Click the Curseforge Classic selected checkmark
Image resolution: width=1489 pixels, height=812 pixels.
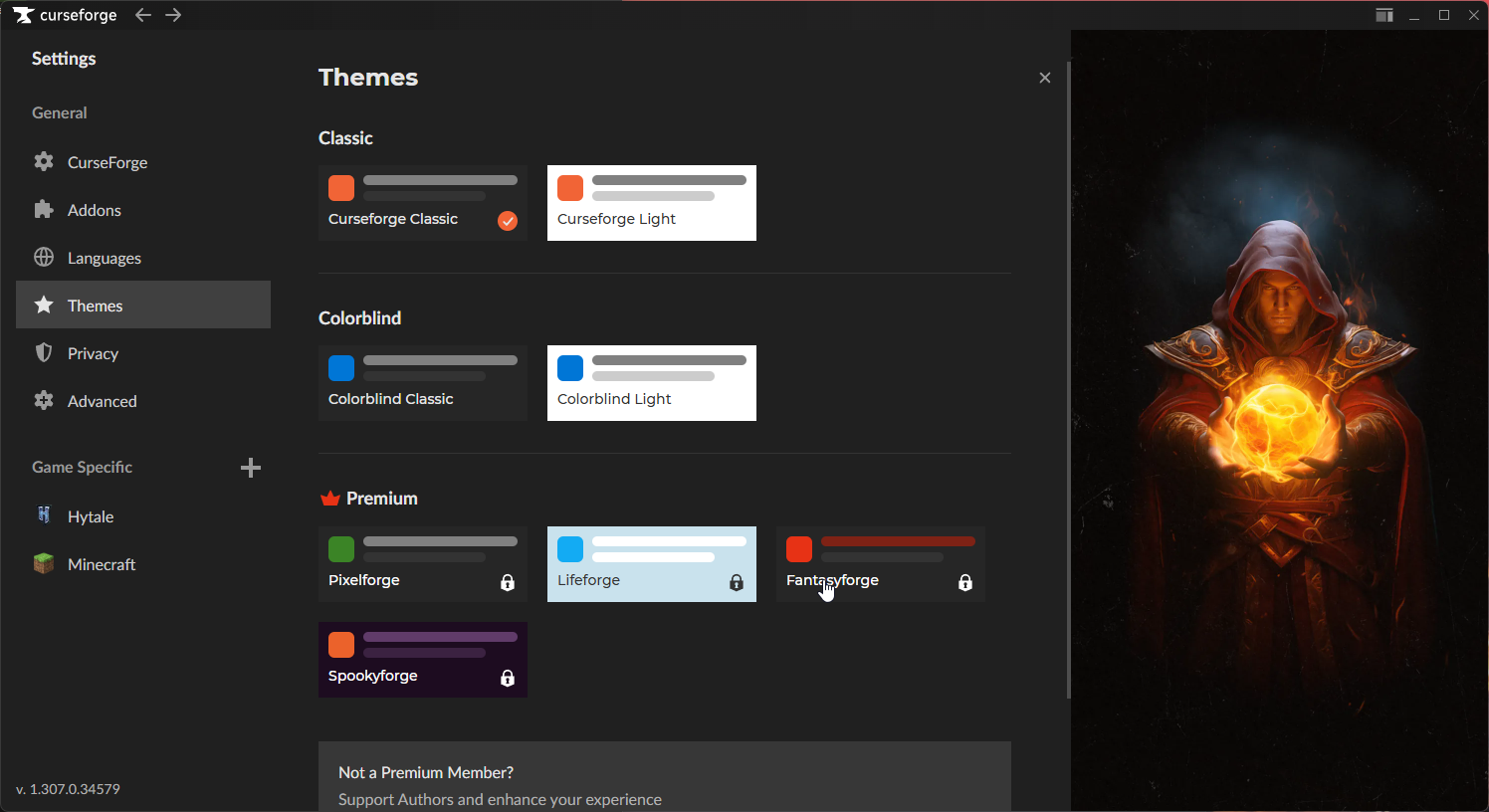coord(508,221)
